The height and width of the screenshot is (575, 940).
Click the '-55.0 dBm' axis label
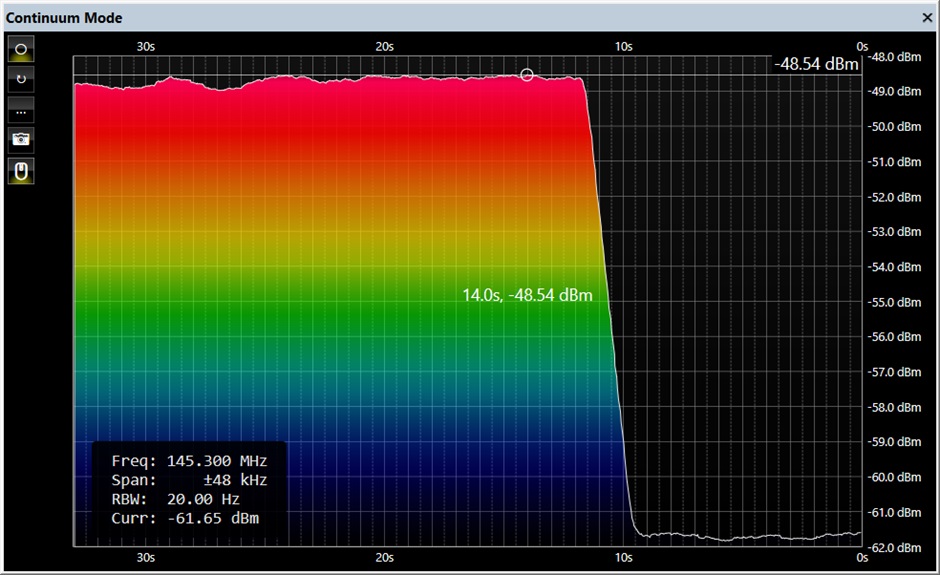[x=894, y=302]
